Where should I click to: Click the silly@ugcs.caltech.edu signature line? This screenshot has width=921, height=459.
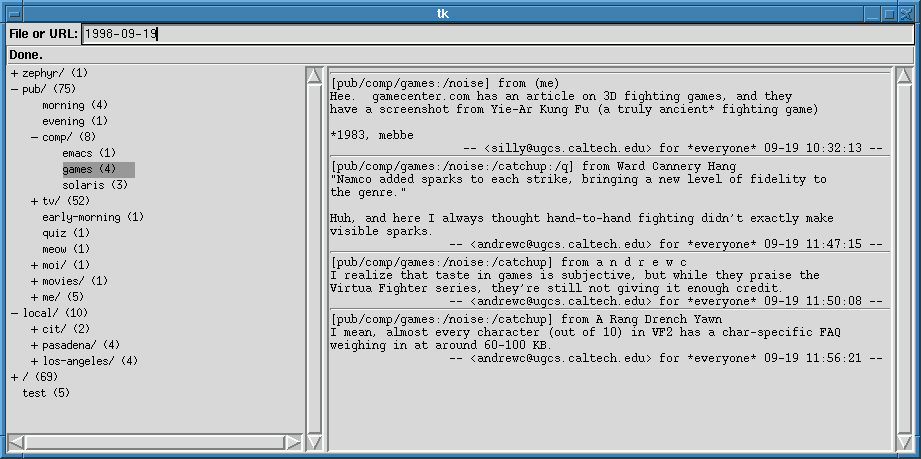[x=673, y=148]
